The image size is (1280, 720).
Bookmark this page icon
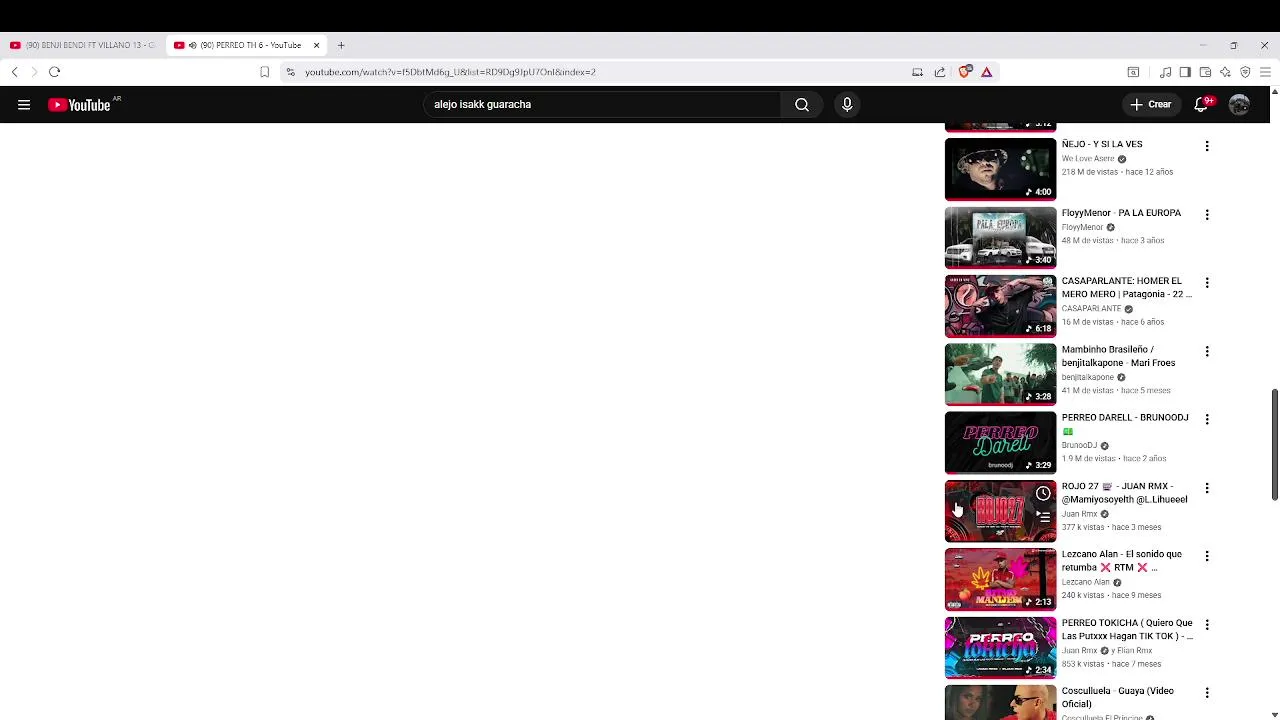tap(264, 72)
